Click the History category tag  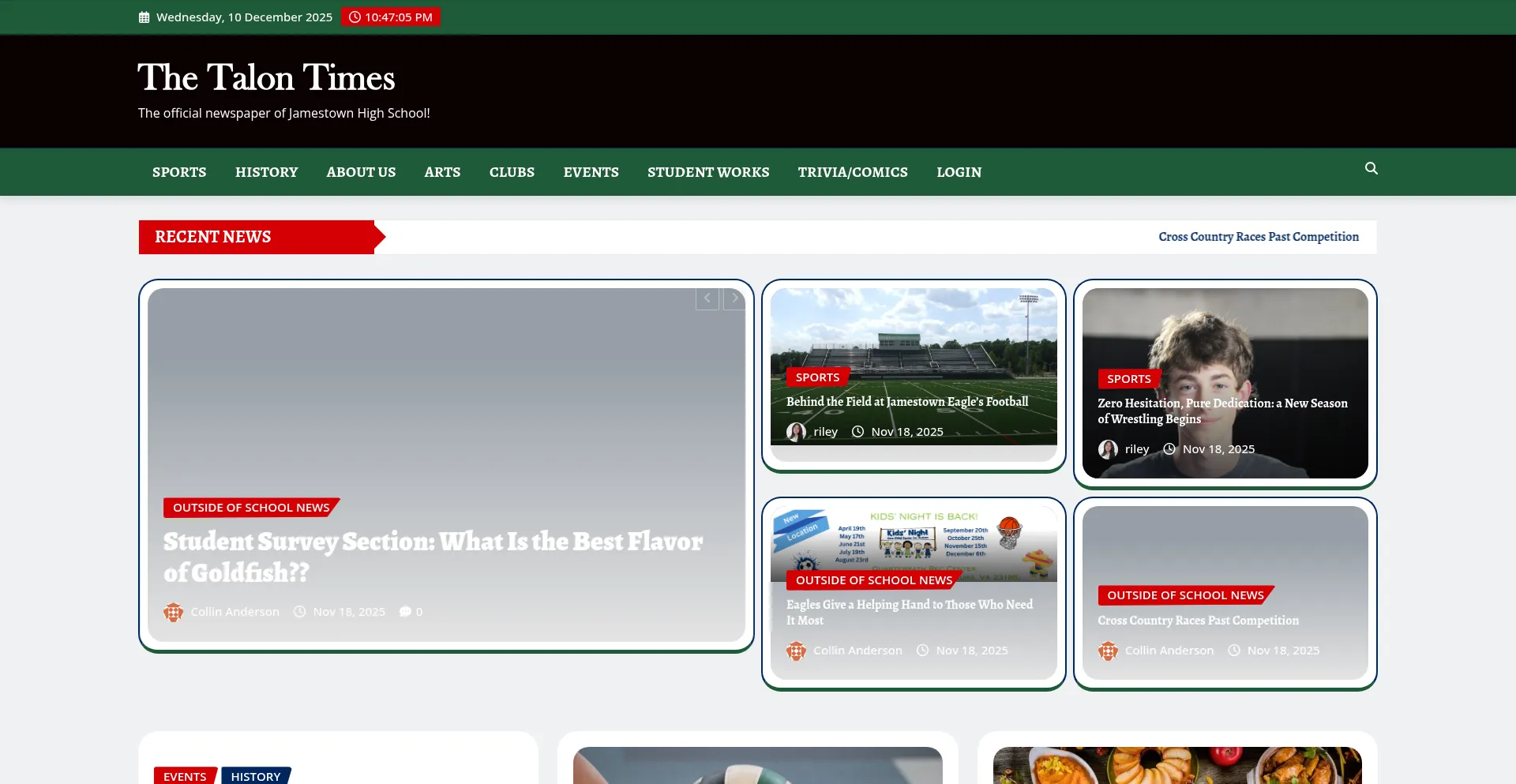point(255,776)
